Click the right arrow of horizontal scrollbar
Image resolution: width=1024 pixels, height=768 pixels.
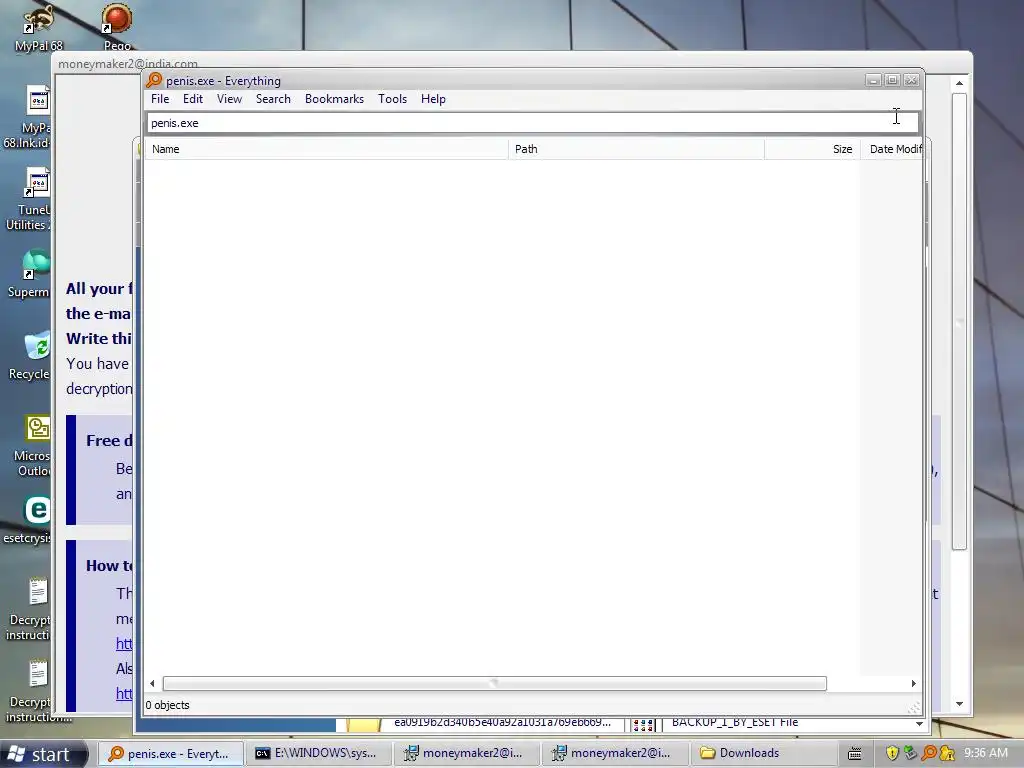(x=913, y=684)
